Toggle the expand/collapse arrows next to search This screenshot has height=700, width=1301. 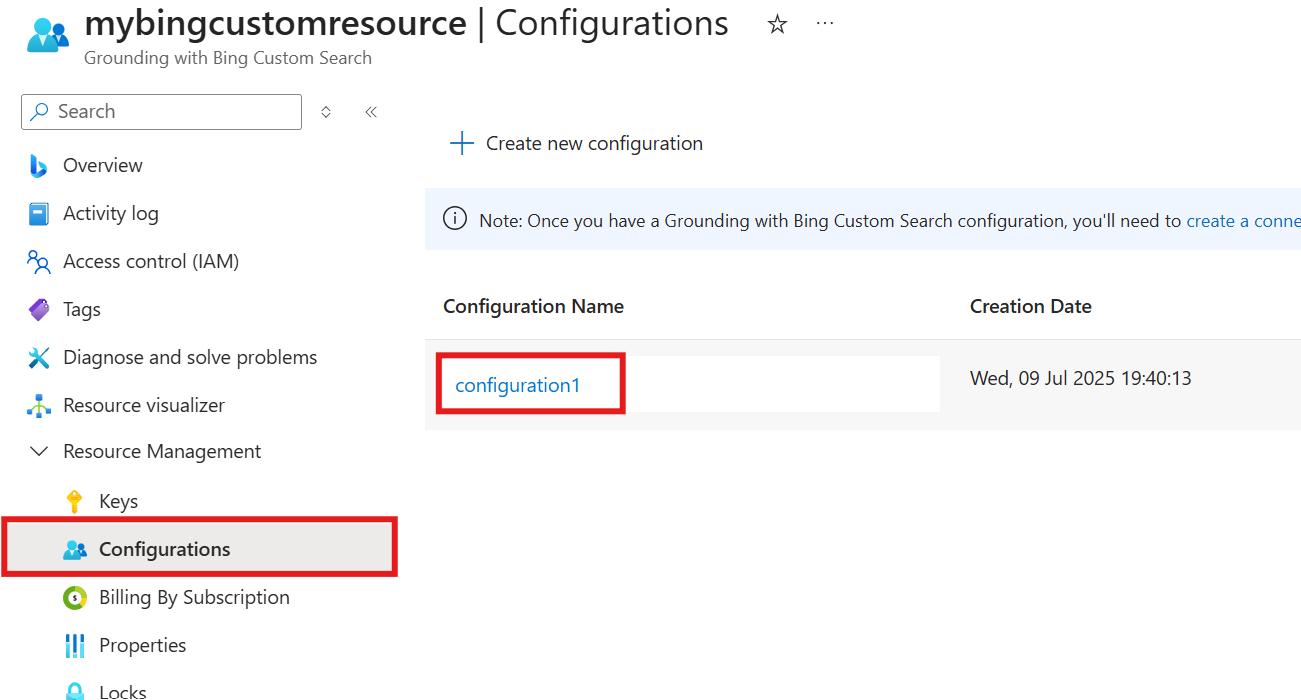pos(326,112)
